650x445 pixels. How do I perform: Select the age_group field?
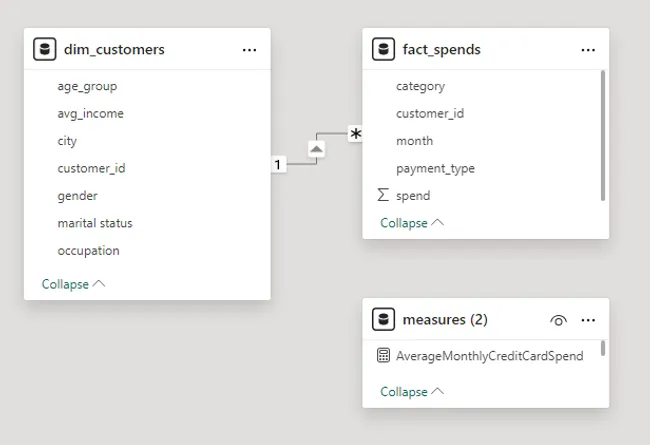tap(87, 86)
